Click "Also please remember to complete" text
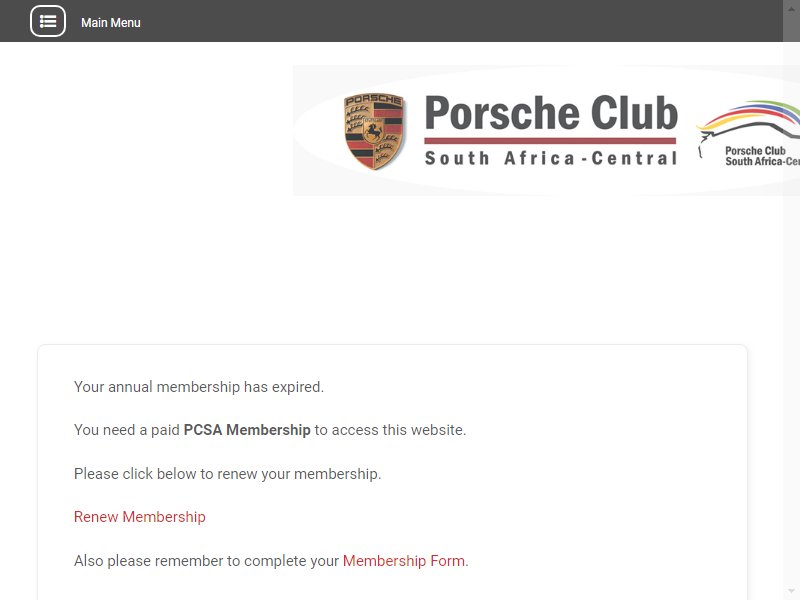The height and width of the screenshot is (600, 800). (x=206, y=561)
